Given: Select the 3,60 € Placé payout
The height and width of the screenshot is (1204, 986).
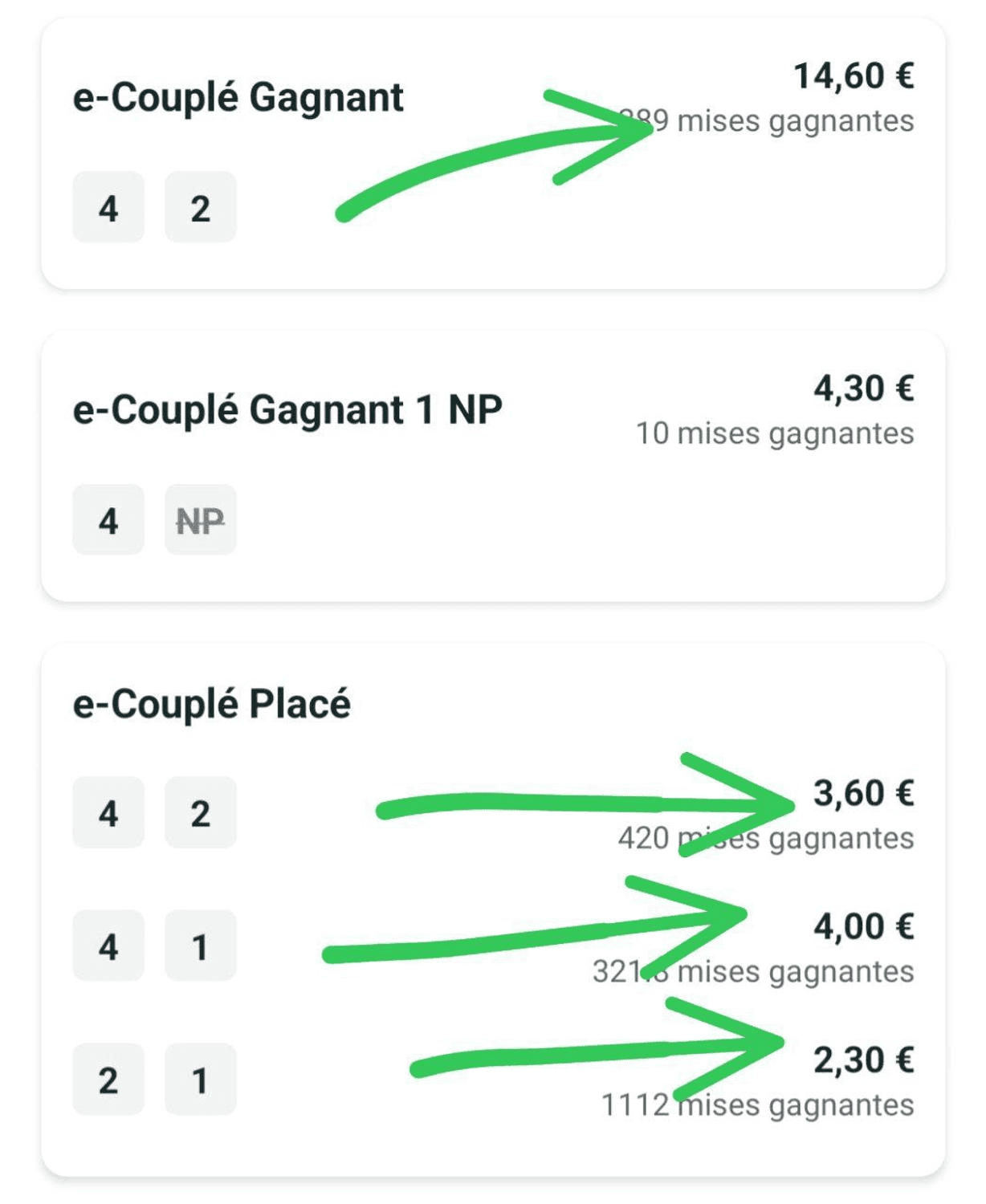Looking at the screenshot, I should [864, 793].
